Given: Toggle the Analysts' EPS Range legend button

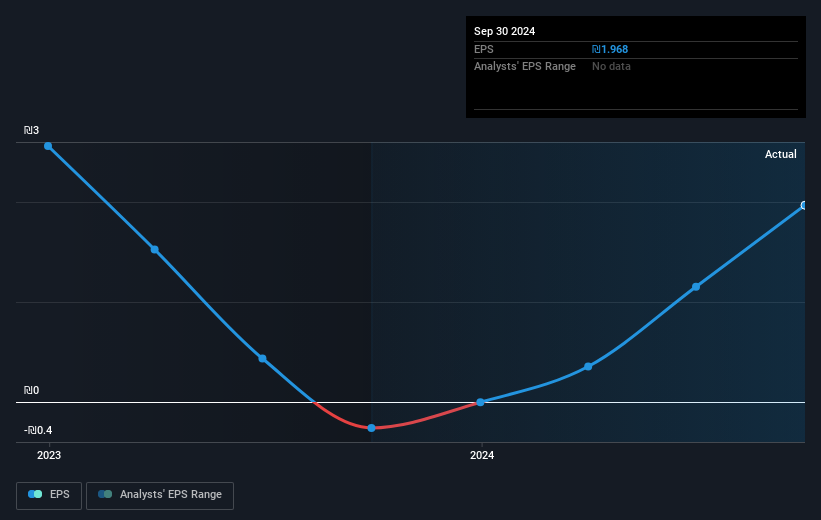Looking at the screenshot, I should tap(160, 495).
